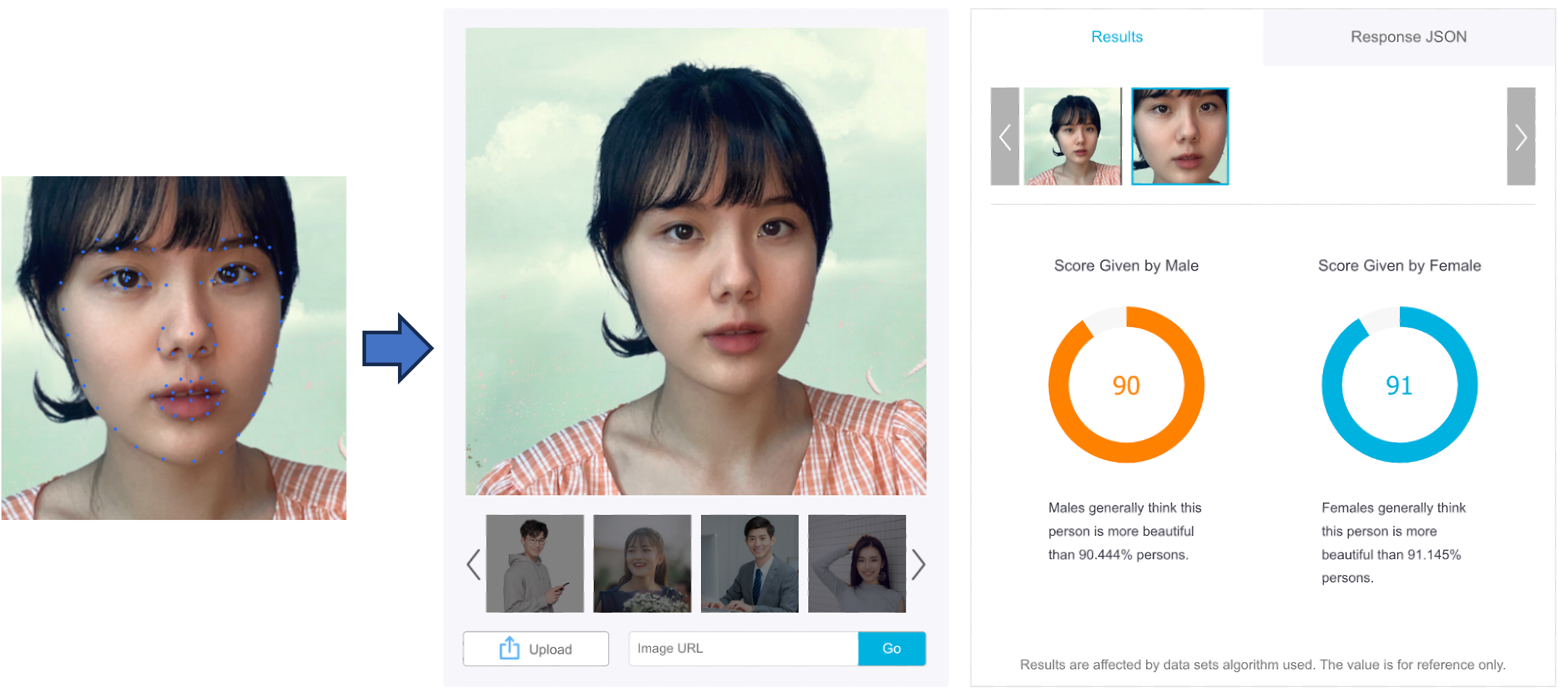This screenshot has width=1568, height=694.
Task: Choose sample photo of man in suit
Action: [750, 563]
